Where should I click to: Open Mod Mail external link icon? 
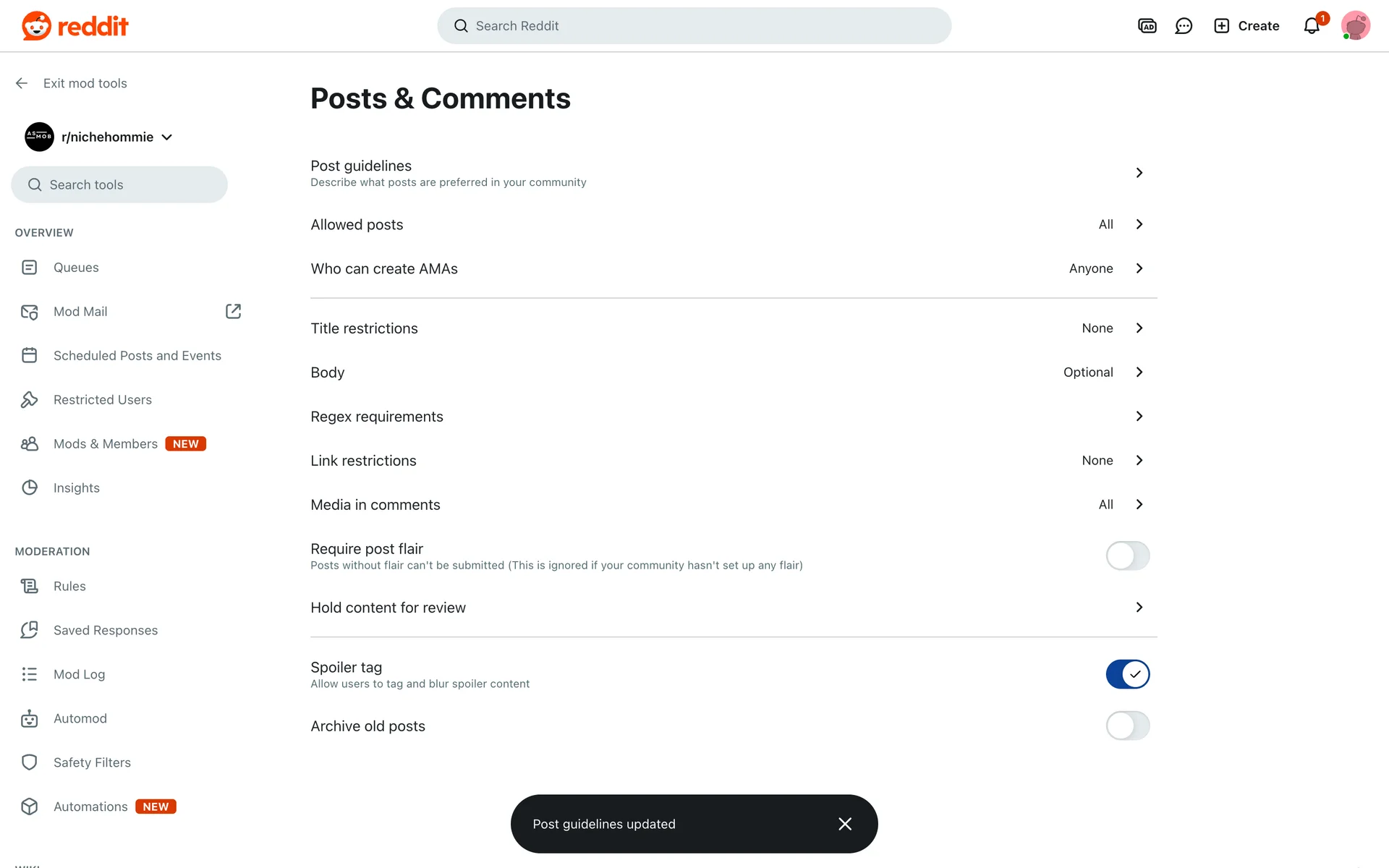click(233, 311)
